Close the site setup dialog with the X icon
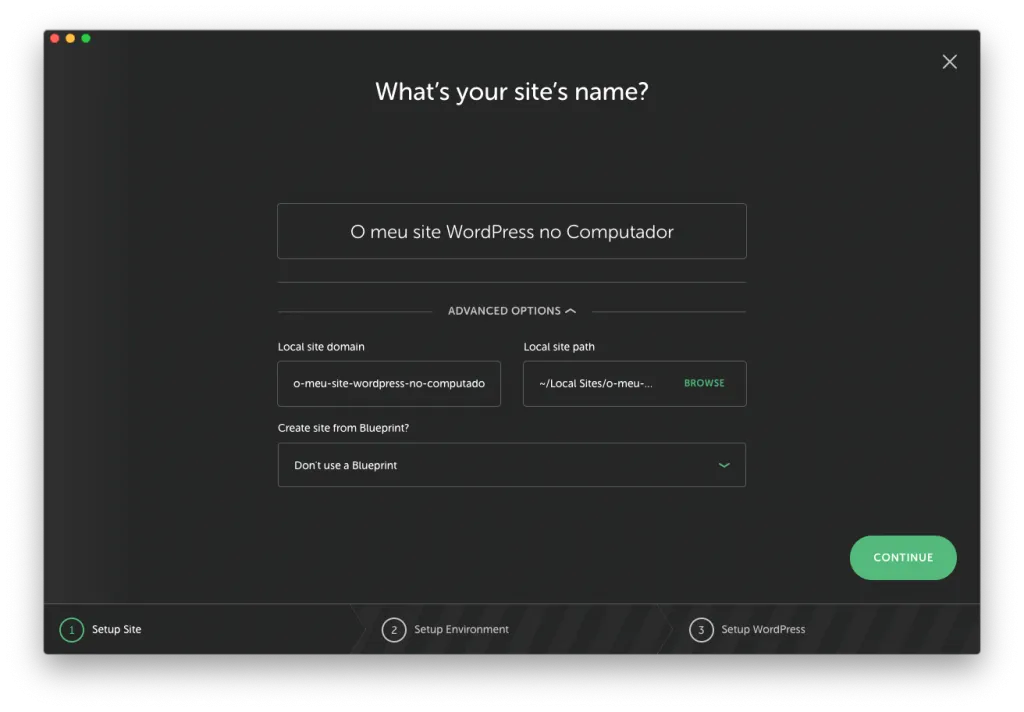This screenshot has width=1024, height=712. (x=949, y=61)
